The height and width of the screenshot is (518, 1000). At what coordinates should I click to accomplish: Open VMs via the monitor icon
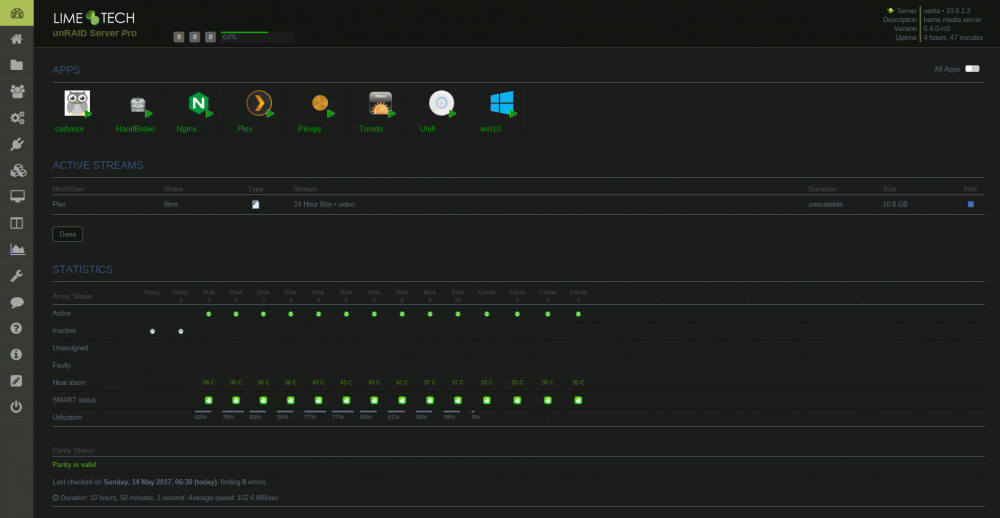[17, 196]
